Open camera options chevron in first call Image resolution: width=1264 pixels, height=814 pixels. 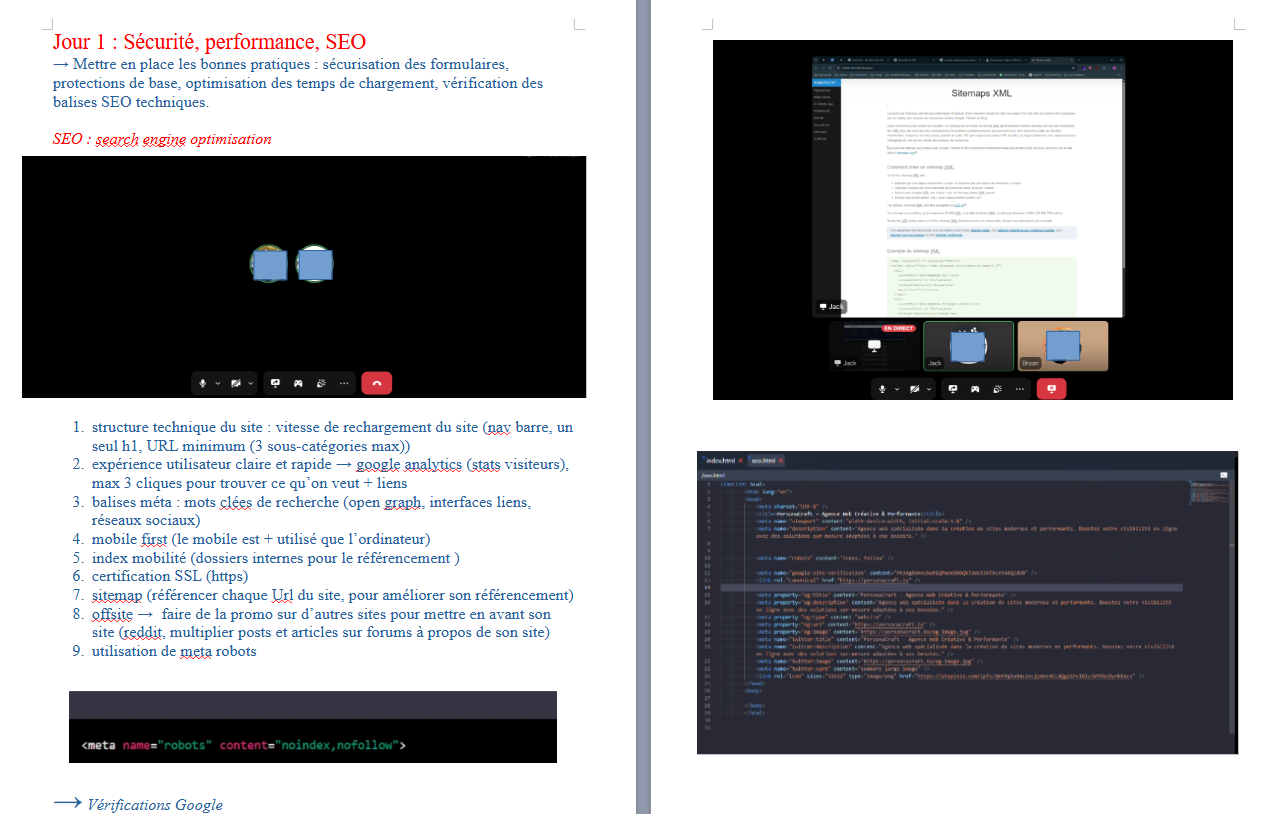pyautogui.click(x=250, y=383)
